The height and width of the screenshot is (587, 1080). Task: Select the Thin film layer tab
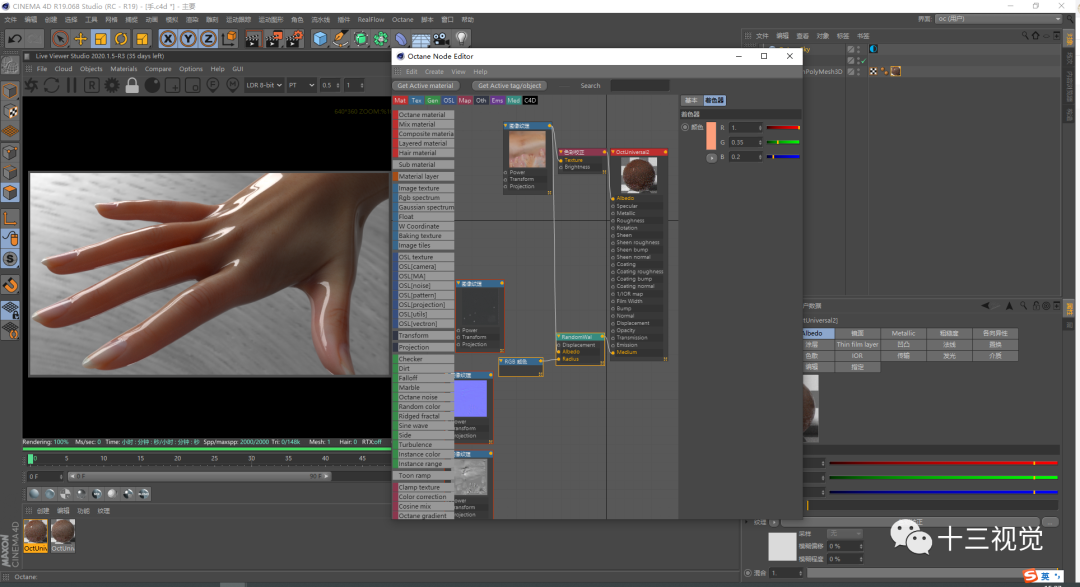857,344
